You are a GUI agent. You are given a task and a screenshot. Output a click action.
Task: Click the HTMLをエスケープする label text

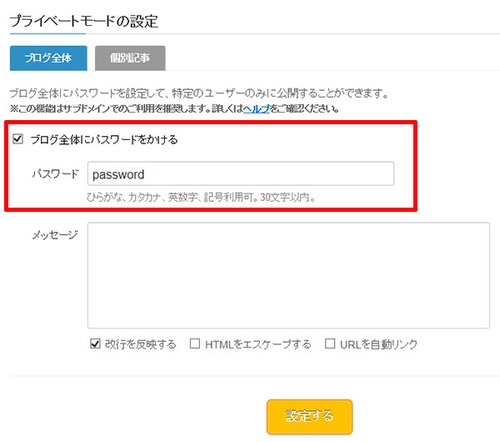coord(258,344)
